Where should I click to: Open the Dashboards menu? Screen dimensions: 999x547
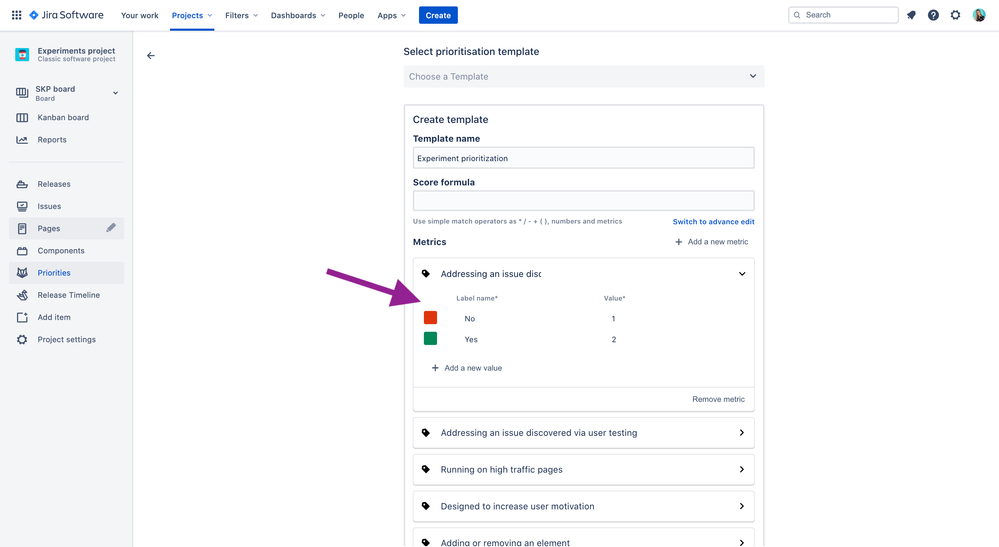(298, 15)
